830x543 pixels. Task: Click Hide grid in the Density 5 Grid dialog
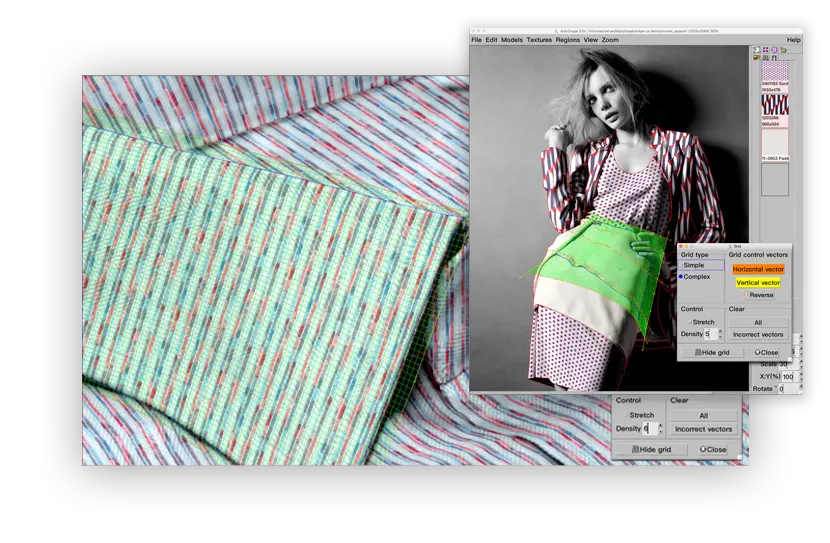tap(712, 352)
